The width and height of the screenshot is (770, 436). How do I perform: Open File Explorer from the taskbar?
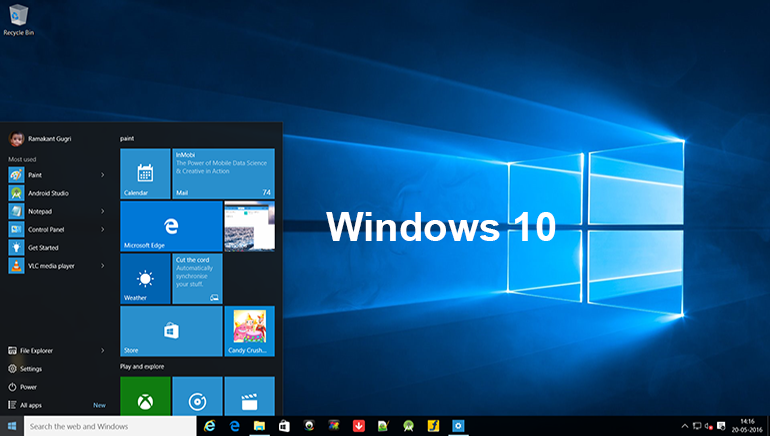[x=259, y=426]
